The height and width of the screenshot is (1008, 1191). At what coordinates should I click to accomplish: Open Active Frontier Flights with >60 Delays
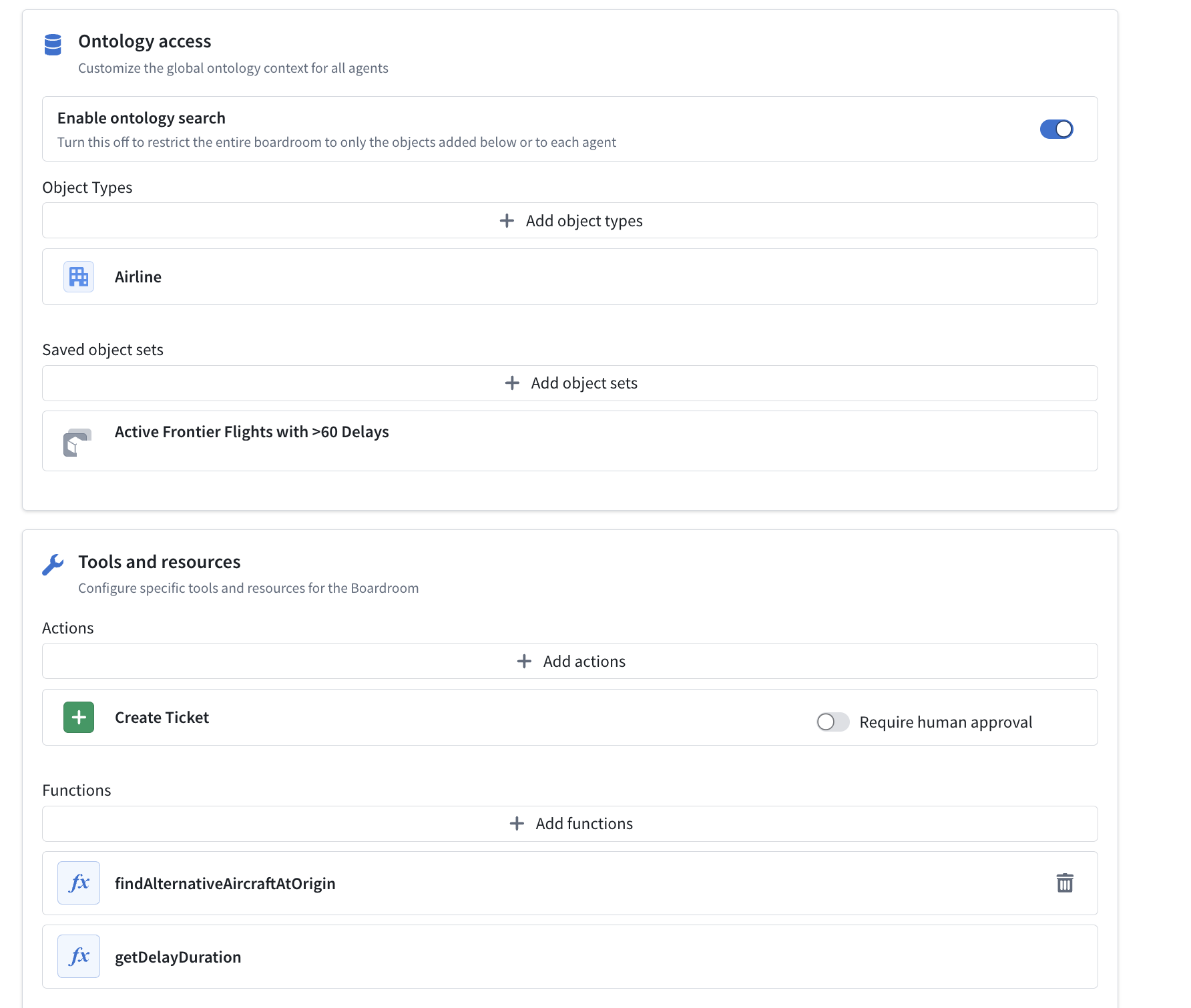coord(570,441)
